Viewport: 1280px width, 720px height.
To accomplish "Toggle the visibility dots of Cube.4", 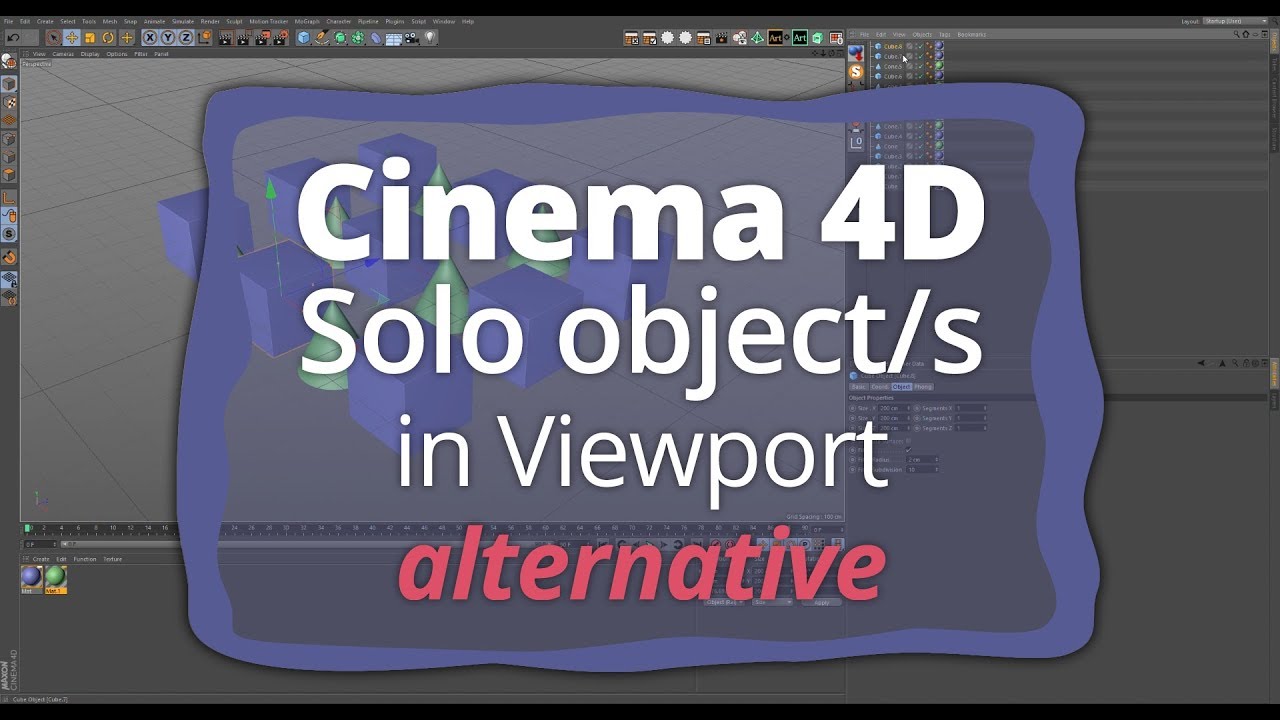I will [x=916, y=136].
